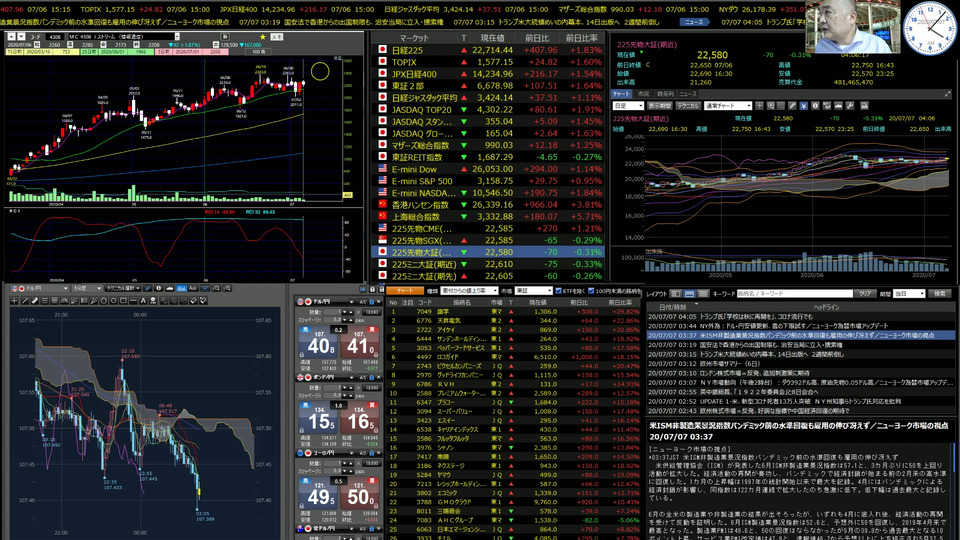960x540 pixels.
Task: Select the pentagon shape drawing tool
Action: tap(103, 301)
